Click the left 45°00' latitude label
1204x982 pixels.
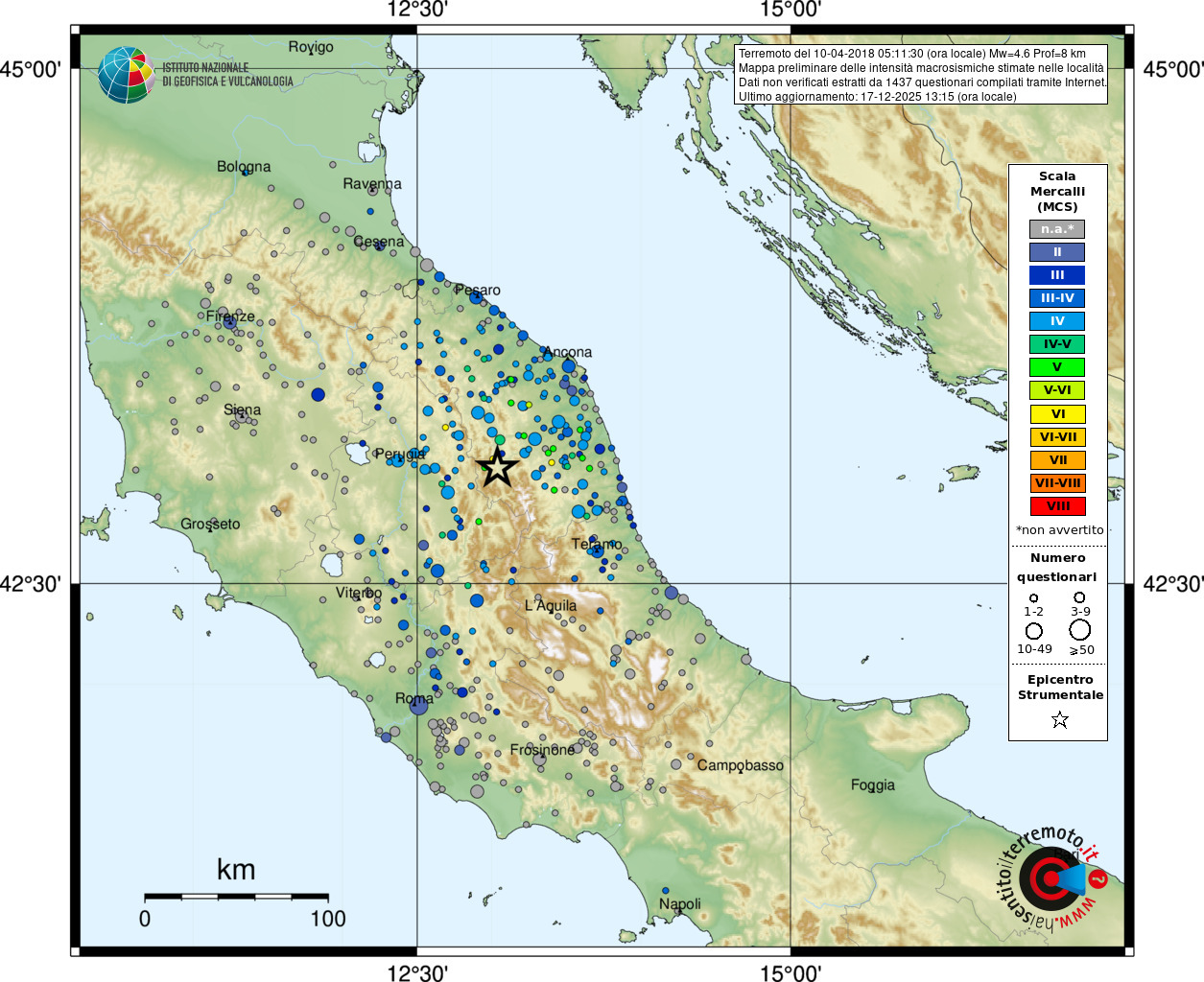pos(31,69)
